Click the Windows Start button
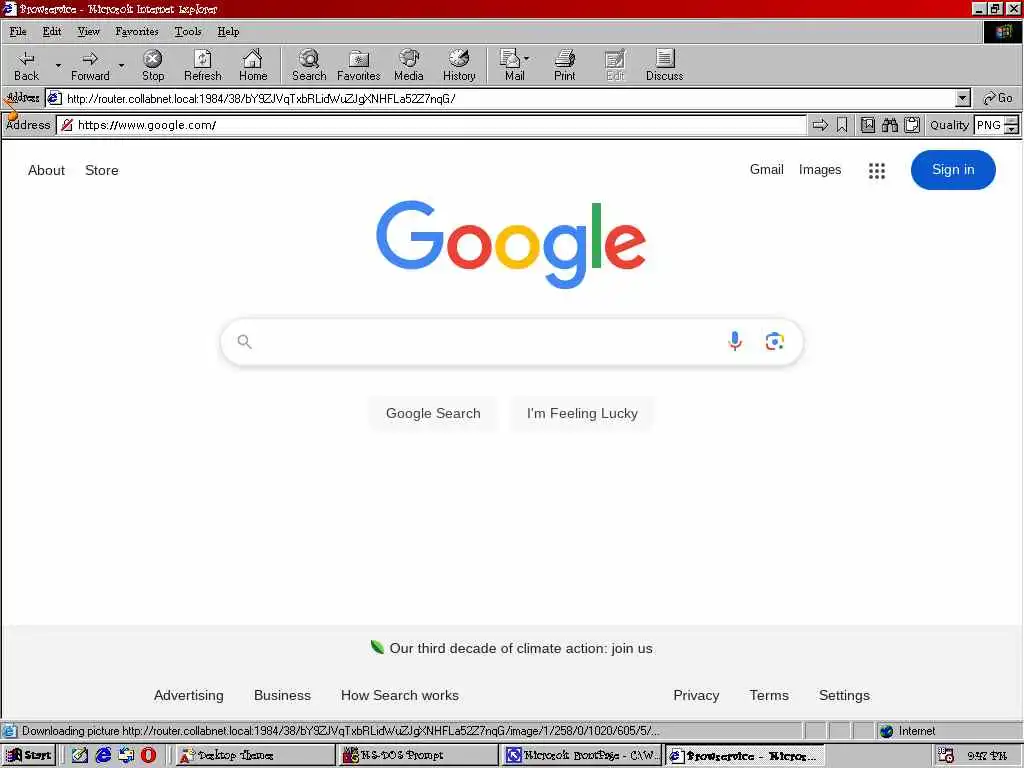 coord(29,755)
